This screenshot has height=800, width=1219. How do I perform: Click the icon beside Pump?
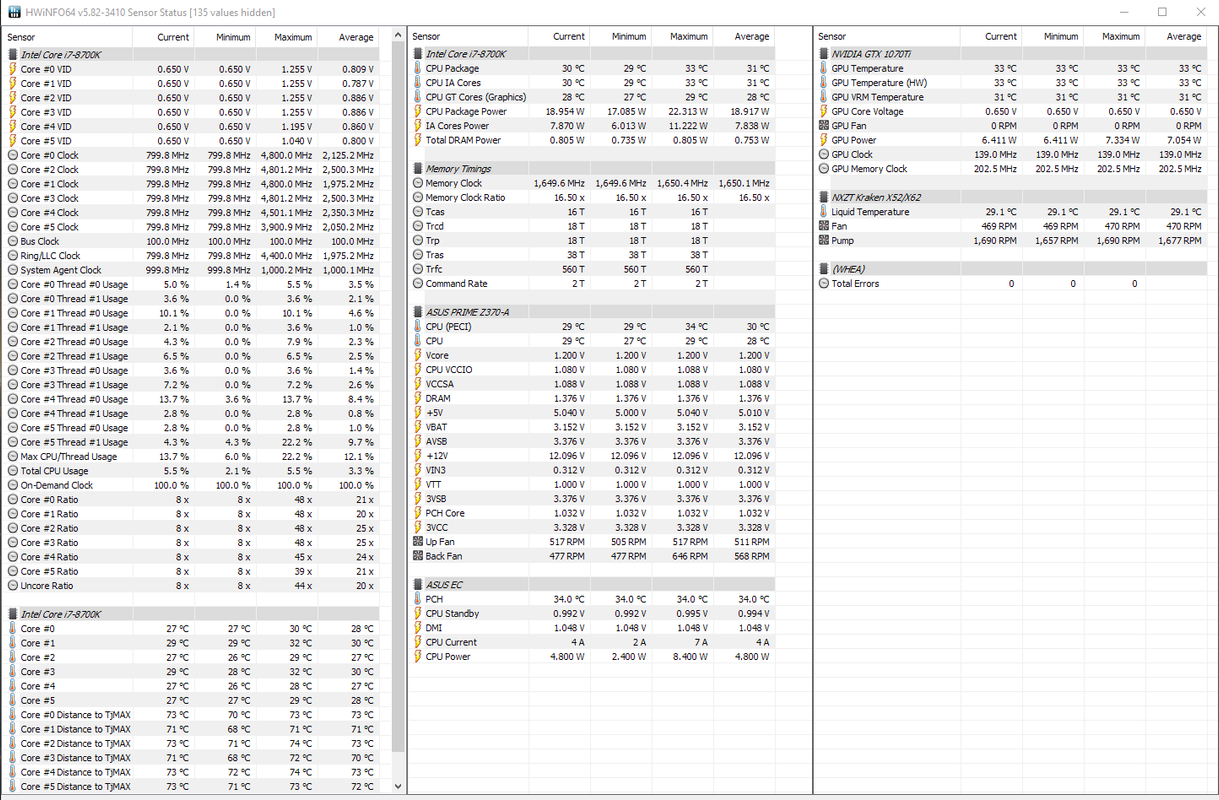823,241
